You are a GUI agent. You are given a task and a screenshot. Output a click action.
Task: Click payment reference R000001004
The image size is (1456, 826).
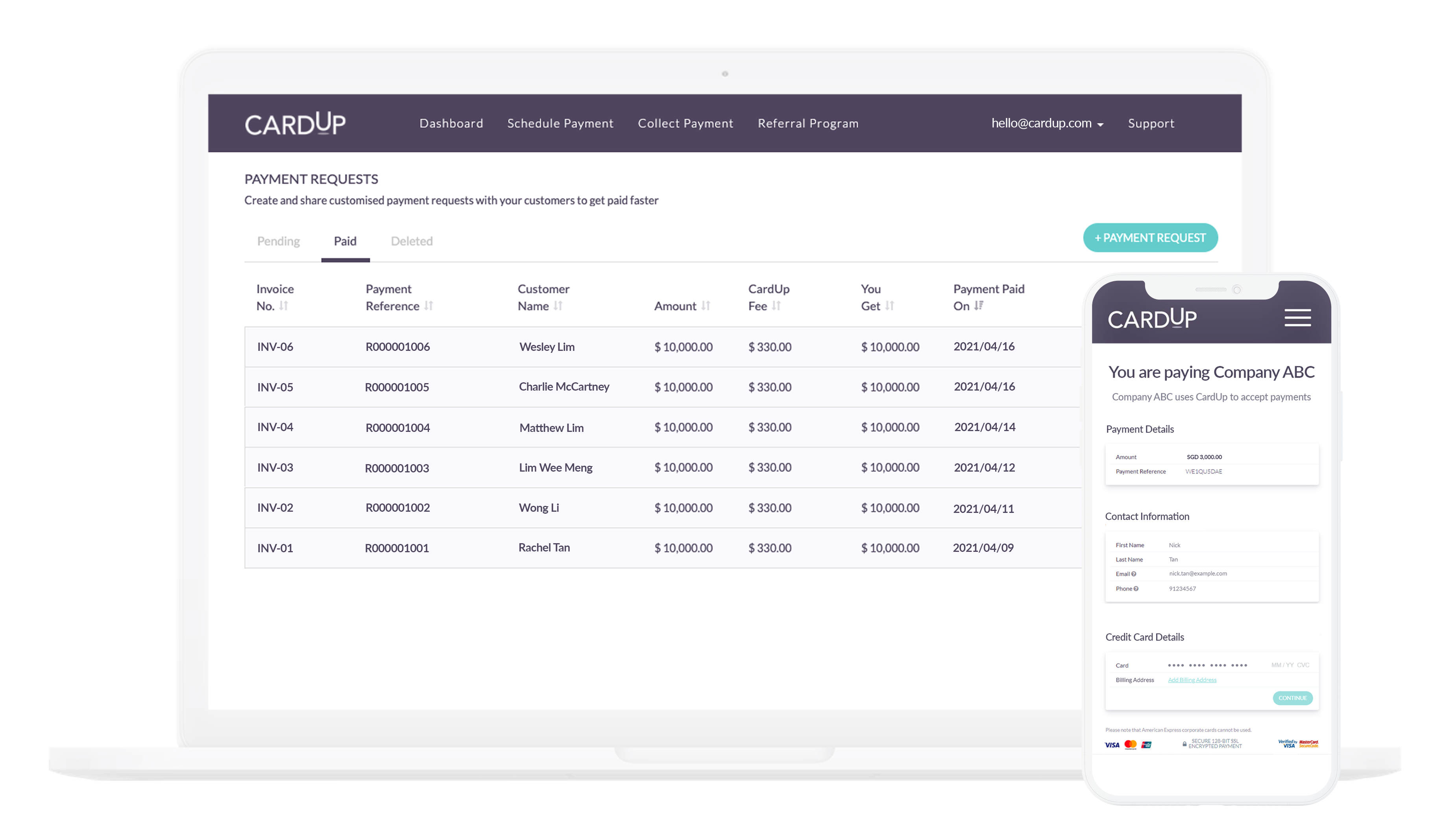coord(397,427)
